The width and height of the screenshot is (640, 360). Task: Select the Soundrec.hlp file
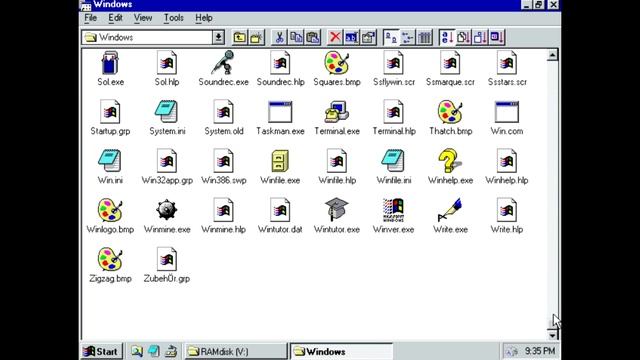(280, 68)
